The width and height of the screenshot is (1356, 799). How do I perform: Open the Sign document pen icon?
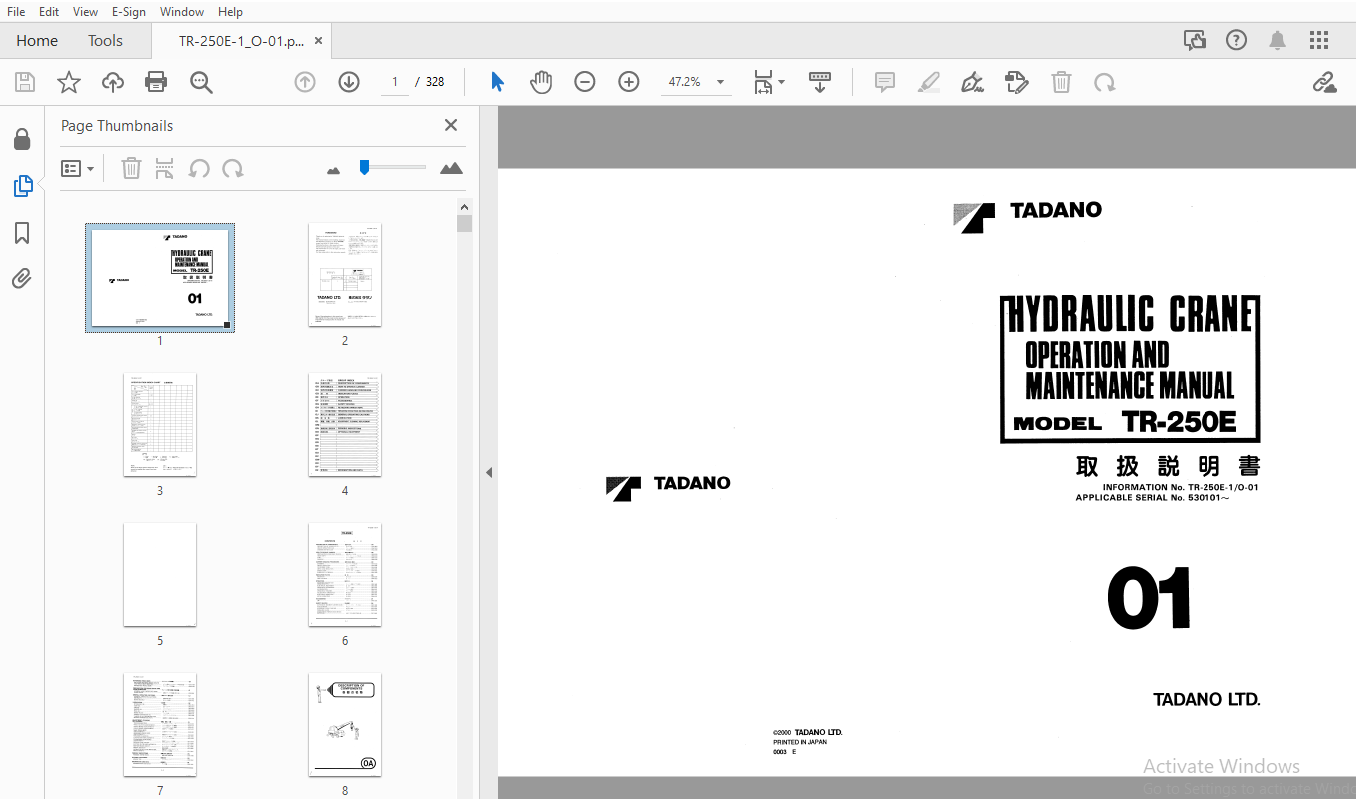(972, 82)
